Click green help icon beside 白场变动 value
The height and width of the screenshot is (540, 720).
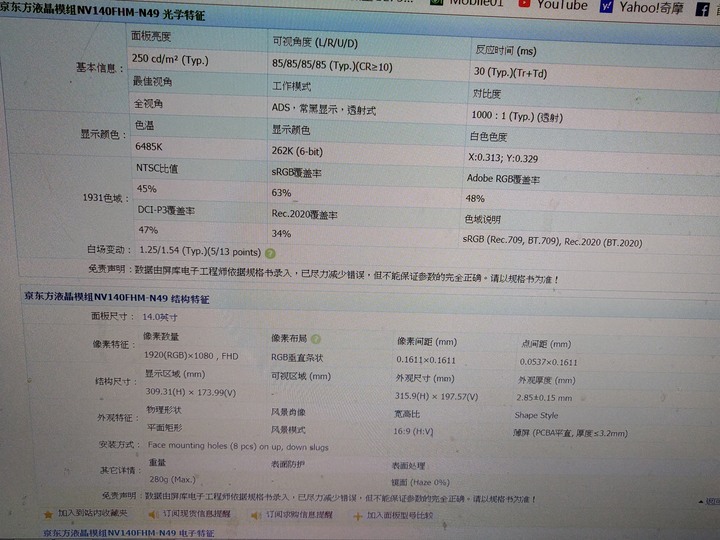pyautogui.click(x=270, y=253)
